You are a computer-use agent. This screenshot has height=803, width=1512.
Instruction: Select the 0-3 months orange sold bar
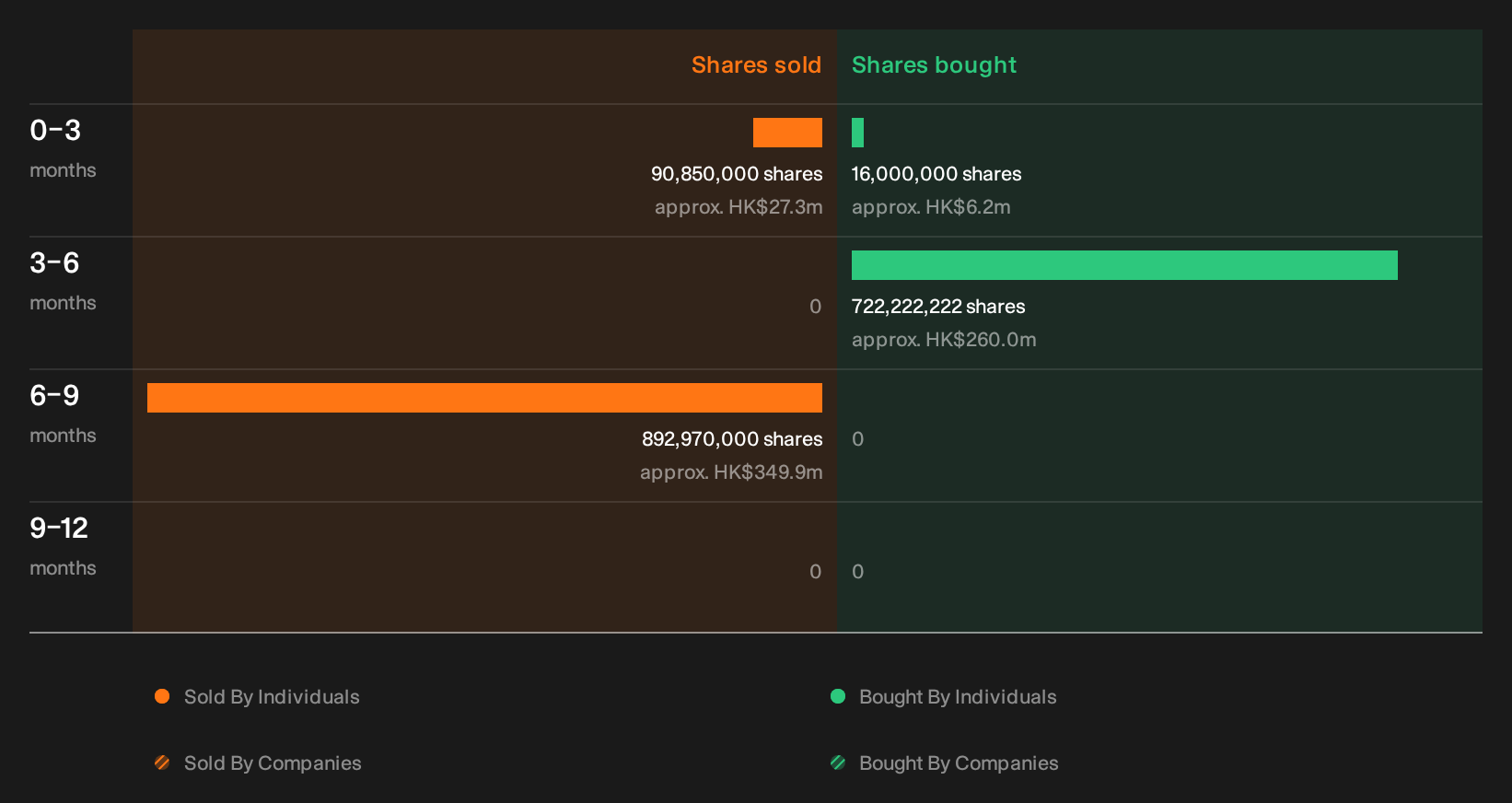[787, 133]
